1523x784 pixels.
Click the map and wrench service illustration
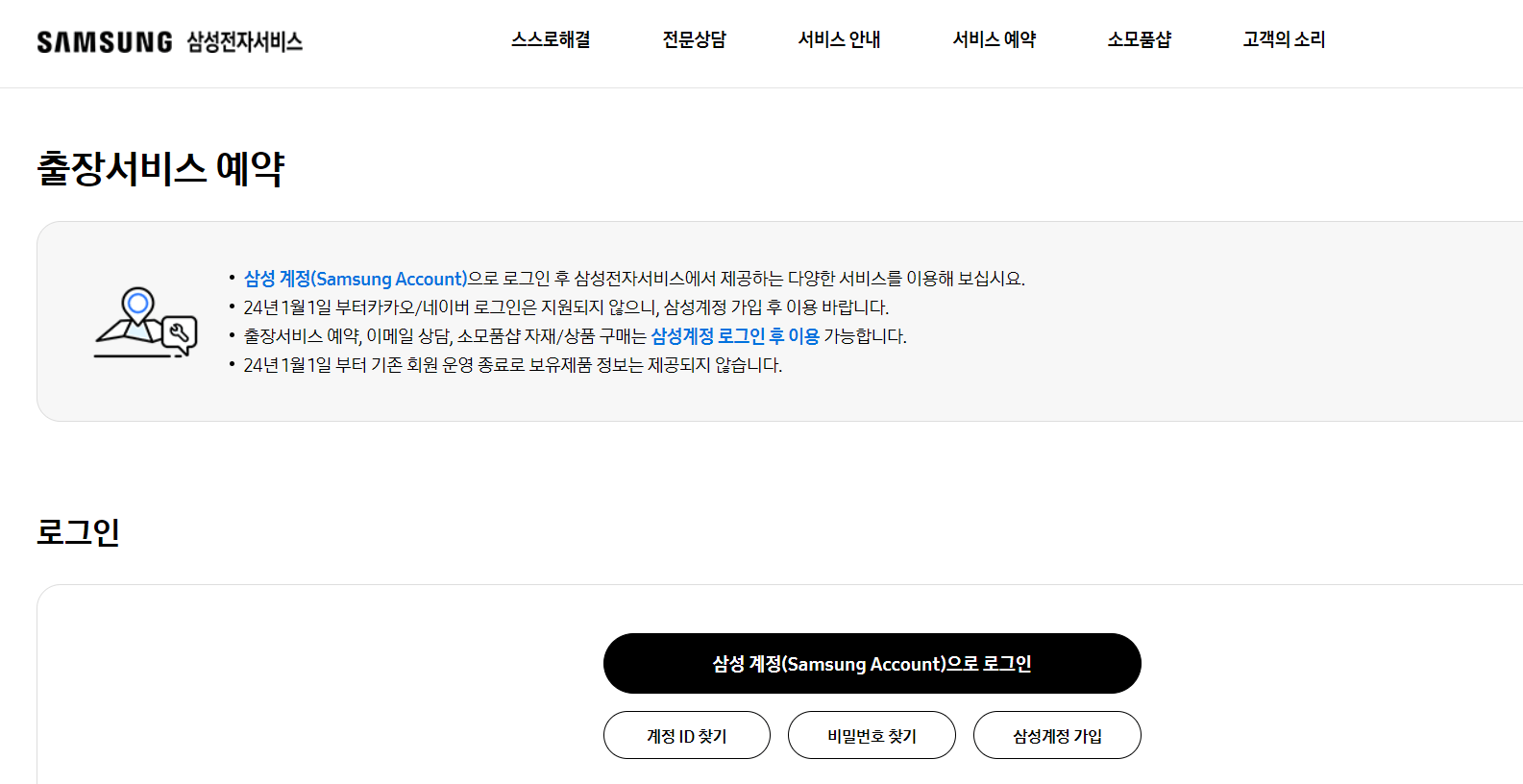pyautogui.click(x=145, y=323)
